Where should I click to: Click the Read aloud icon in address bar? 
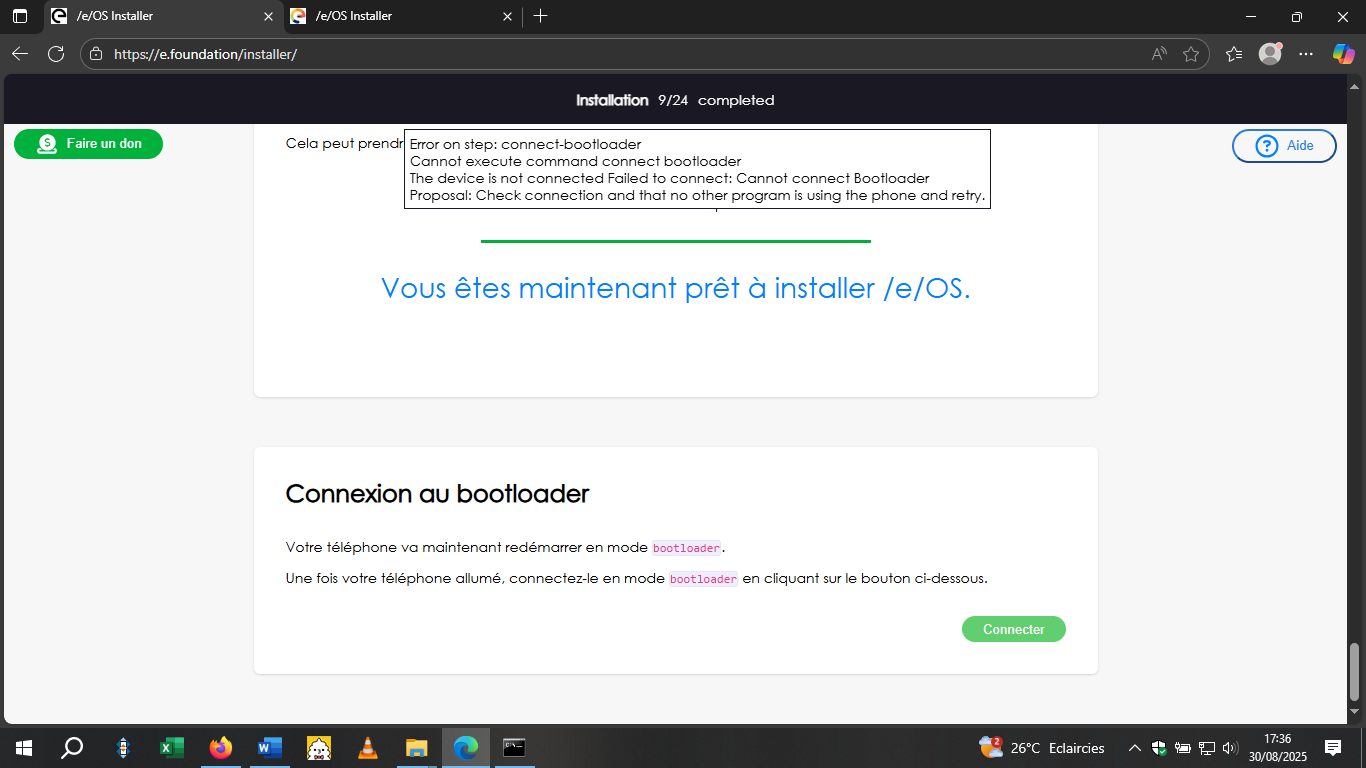point(1159,54)
